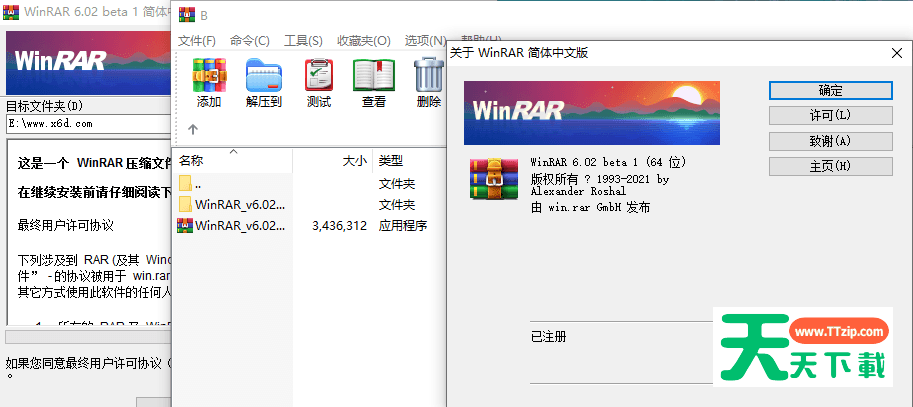Open the 选项(N) menu
Viewport: 913px width, 407px height.
click(x=426, y=41)
